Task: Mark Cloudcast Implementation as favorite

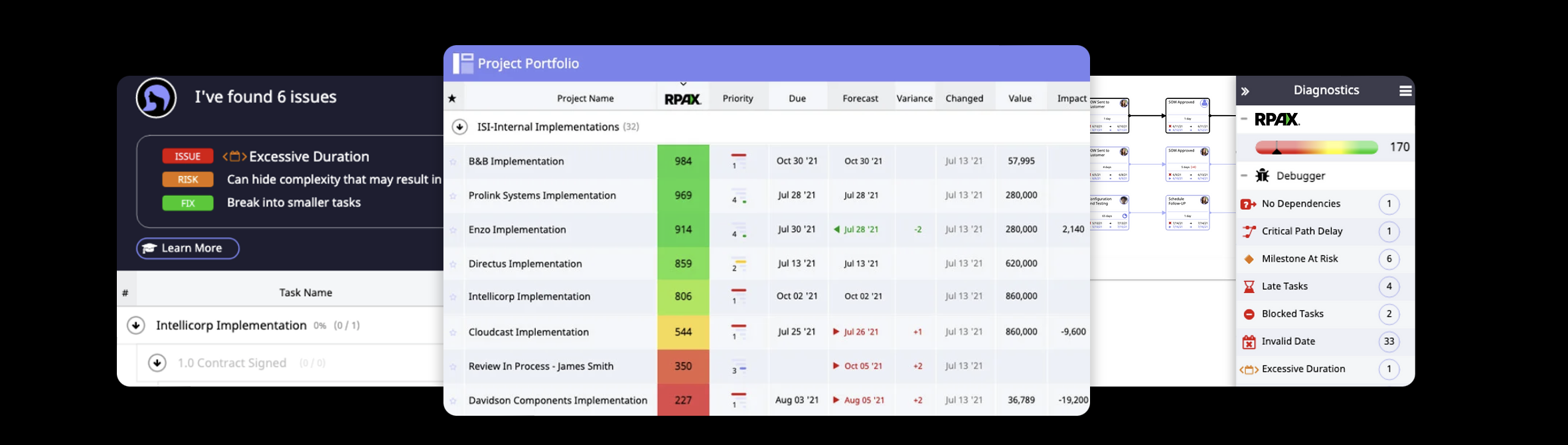Action: pyautogui.click(x=453, y=332)
